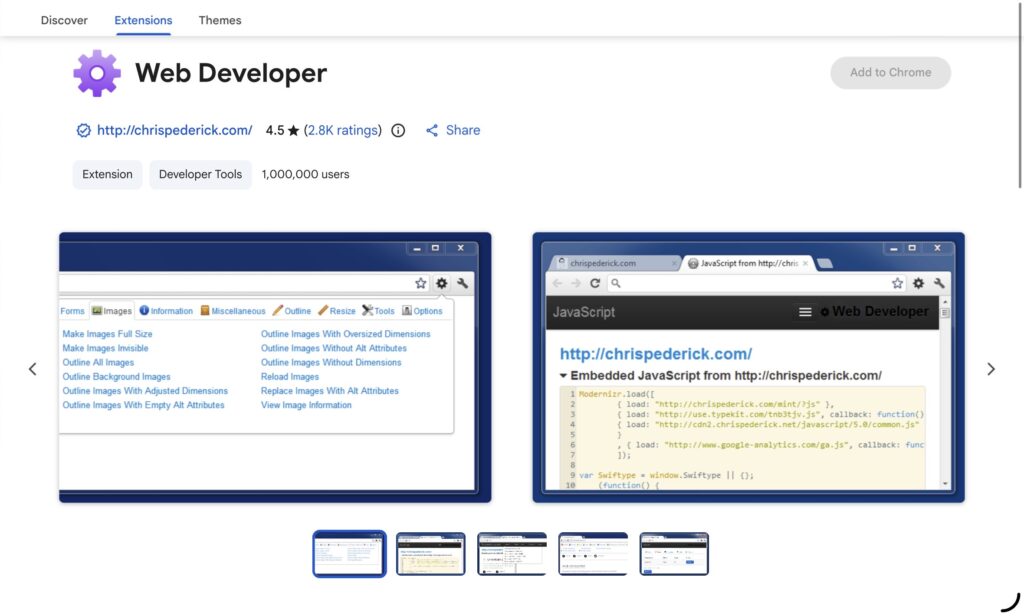Screen dimensions: 1024x616
Task: Click 'View Image Information' text
Action: click(306, 405)
